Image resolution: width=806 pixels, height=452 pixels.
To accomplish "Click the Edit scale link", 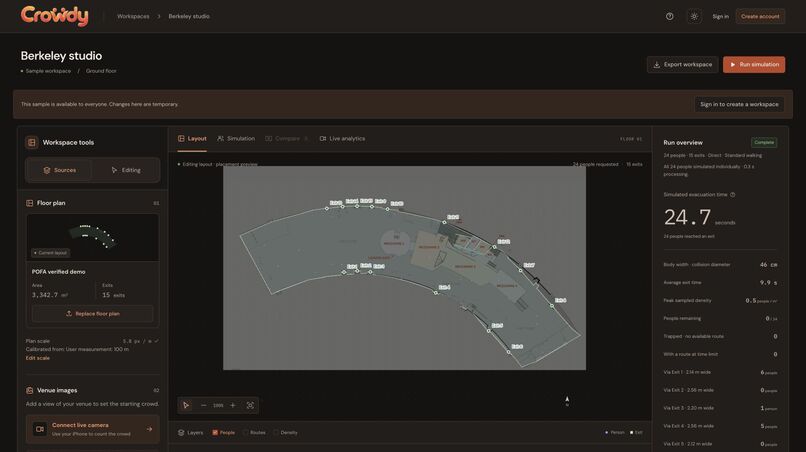I will (x=38, y=358).
